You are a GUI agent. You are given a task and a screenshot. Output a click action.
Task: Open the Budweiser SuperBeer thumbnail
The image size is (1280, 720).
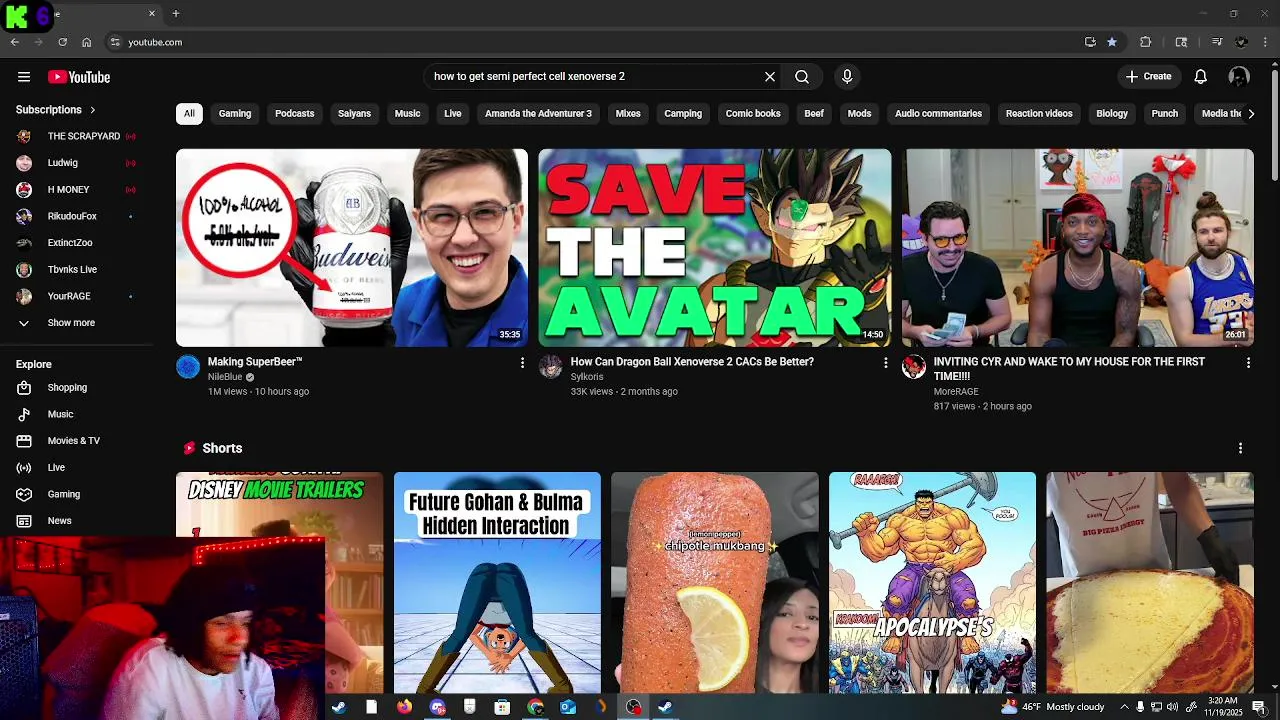point(352,248)
